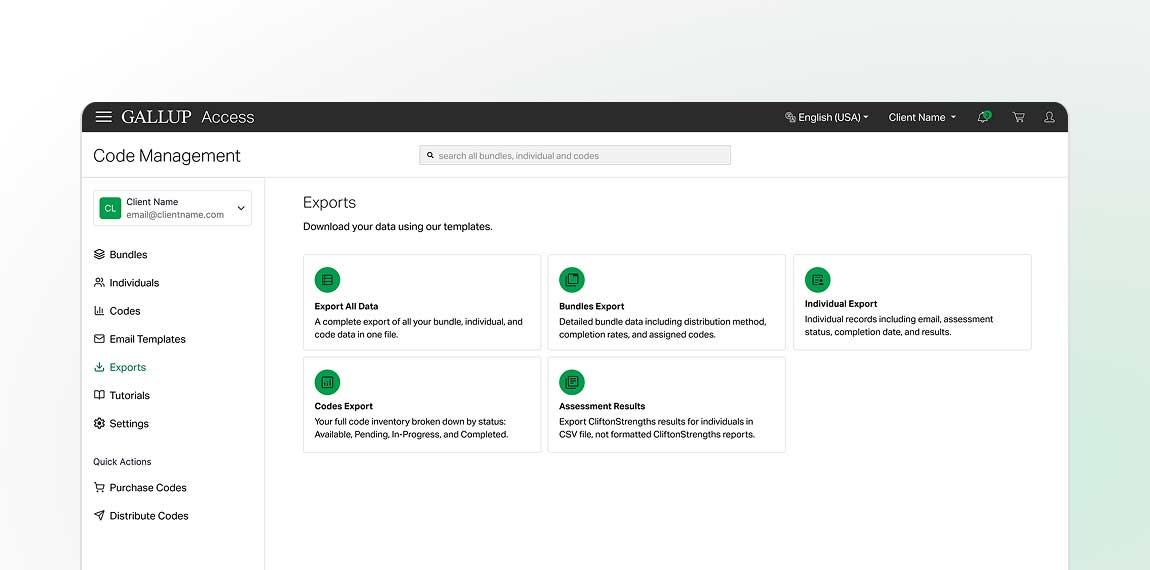
Task: Click the Purchase Codes cart icon
Action: [x=99, y=488]
